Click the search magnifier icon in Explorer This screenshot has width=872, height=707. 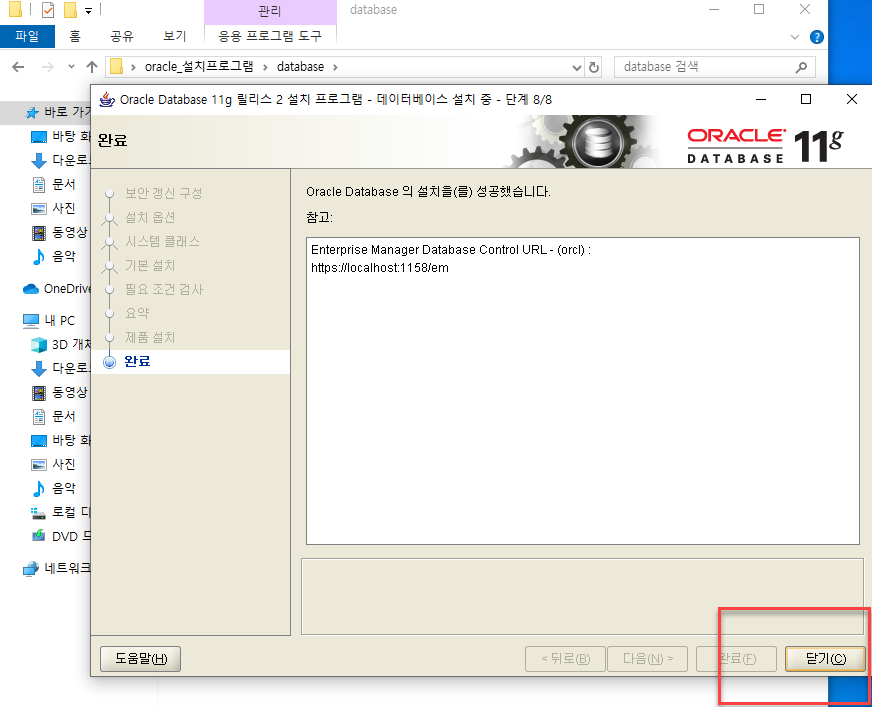pyautogui.click(x=801, y=67)
